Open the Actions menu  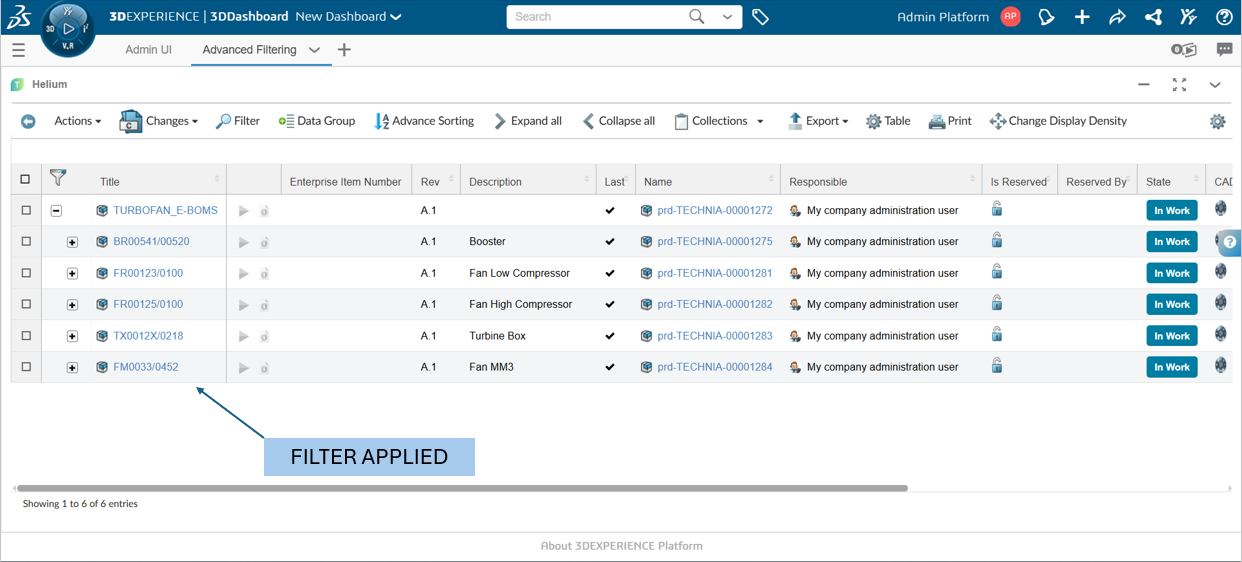pyautogui.click(x=77, y=121)
